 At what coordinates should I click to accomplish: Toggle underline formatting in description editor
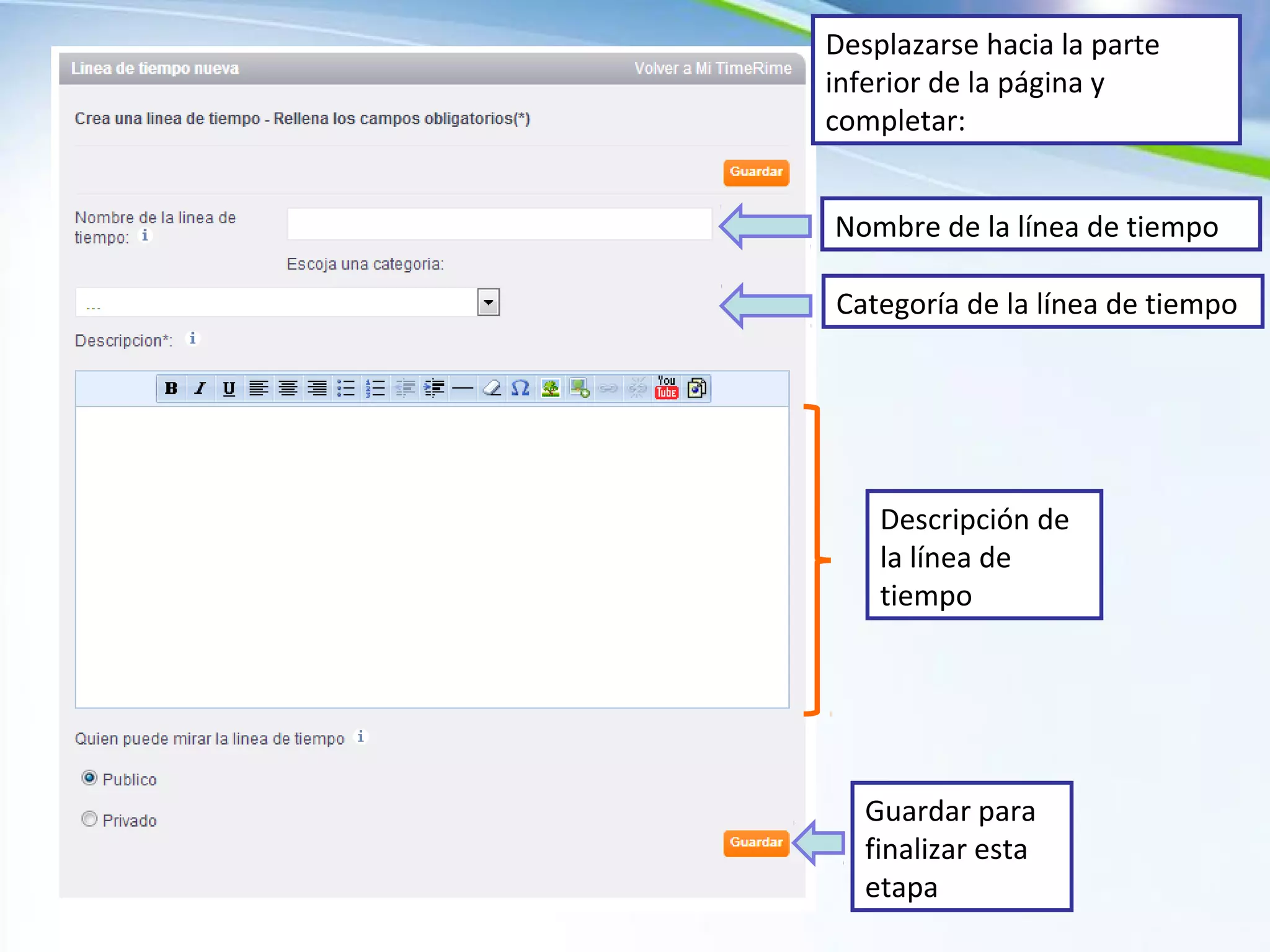(x=229, y=389)
